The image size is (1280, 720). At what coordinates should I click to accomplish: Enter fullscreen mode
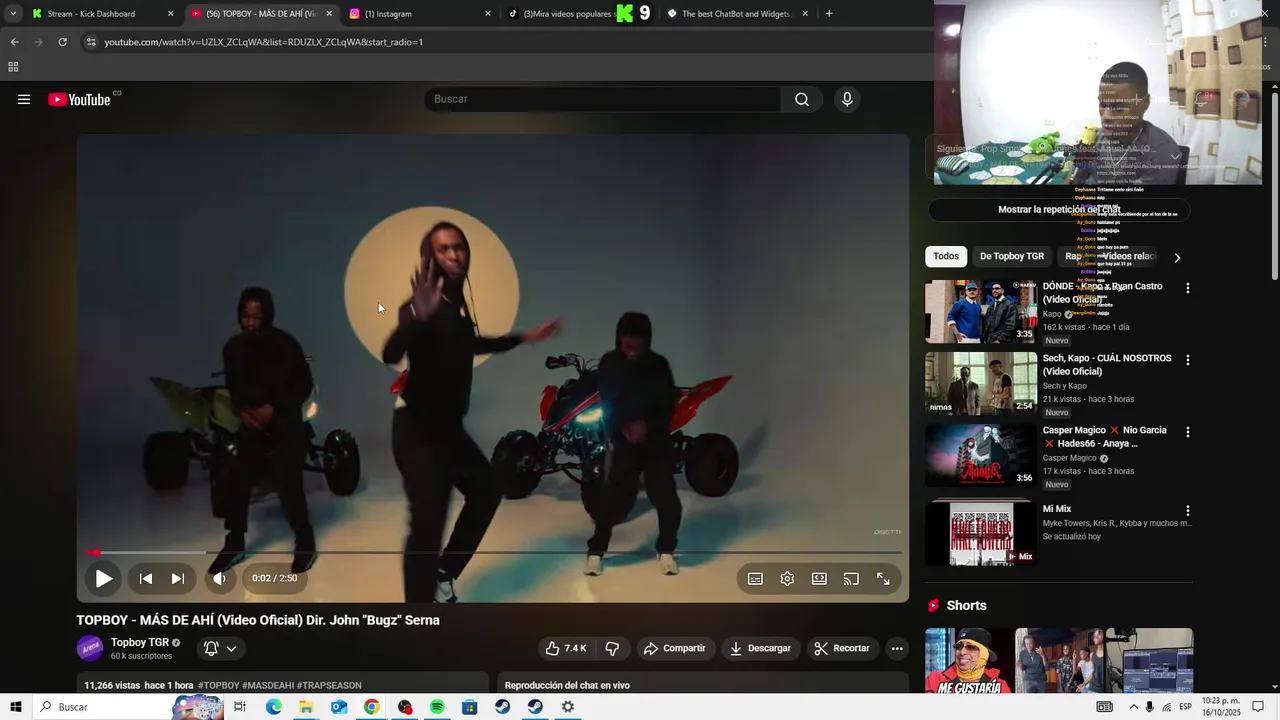[x=883, y=578]
